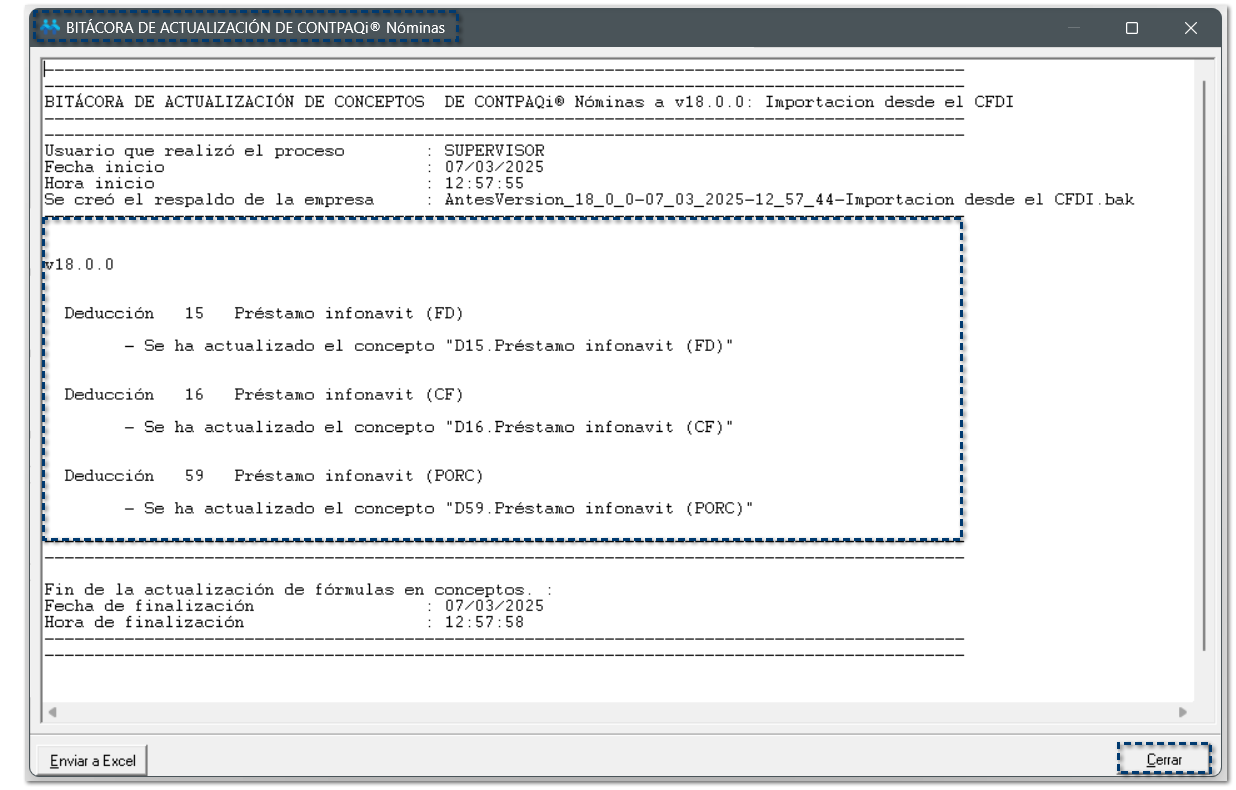This screenshot has height=790, width=1236.
Task: Click the window title 'BITÁCORA DE ACTUALIZACIÓN DE CONTPAQi® Nóminas'
Action: pyautogui.click(x=255, y=28)
